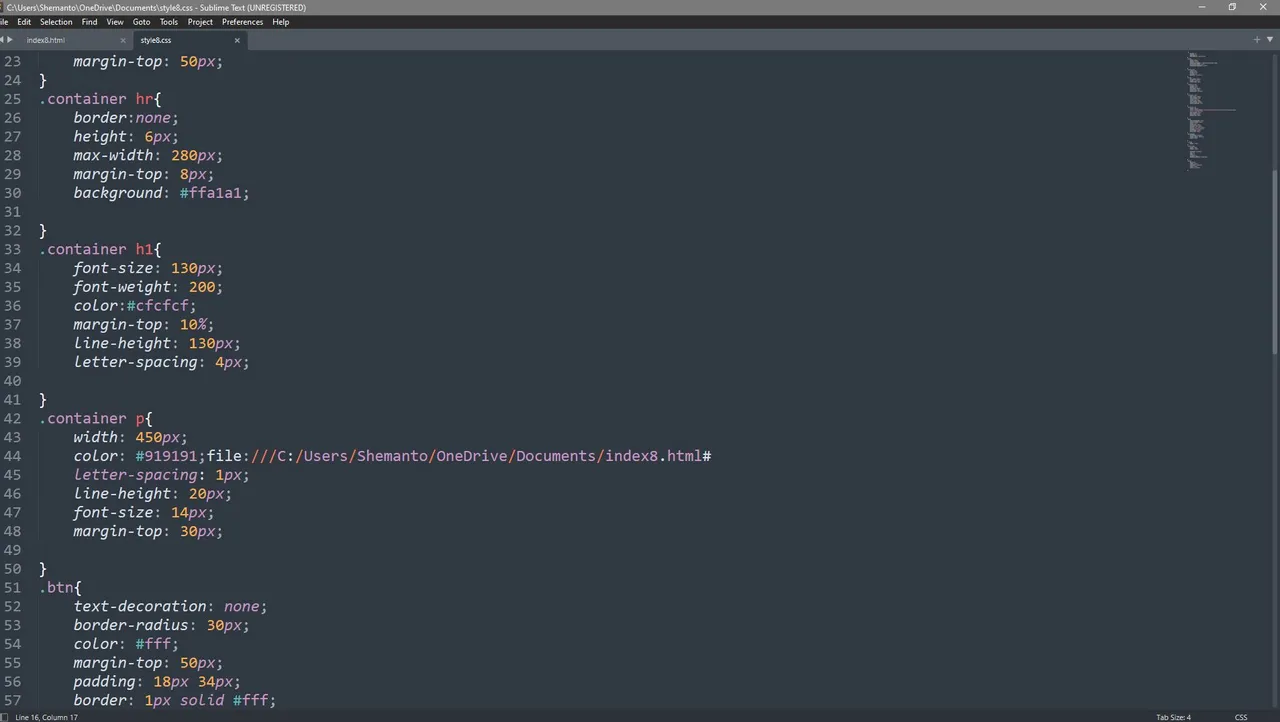Change the CSS syntax in status bar
The image size is (1280, 722).
tap(1241, 717)
